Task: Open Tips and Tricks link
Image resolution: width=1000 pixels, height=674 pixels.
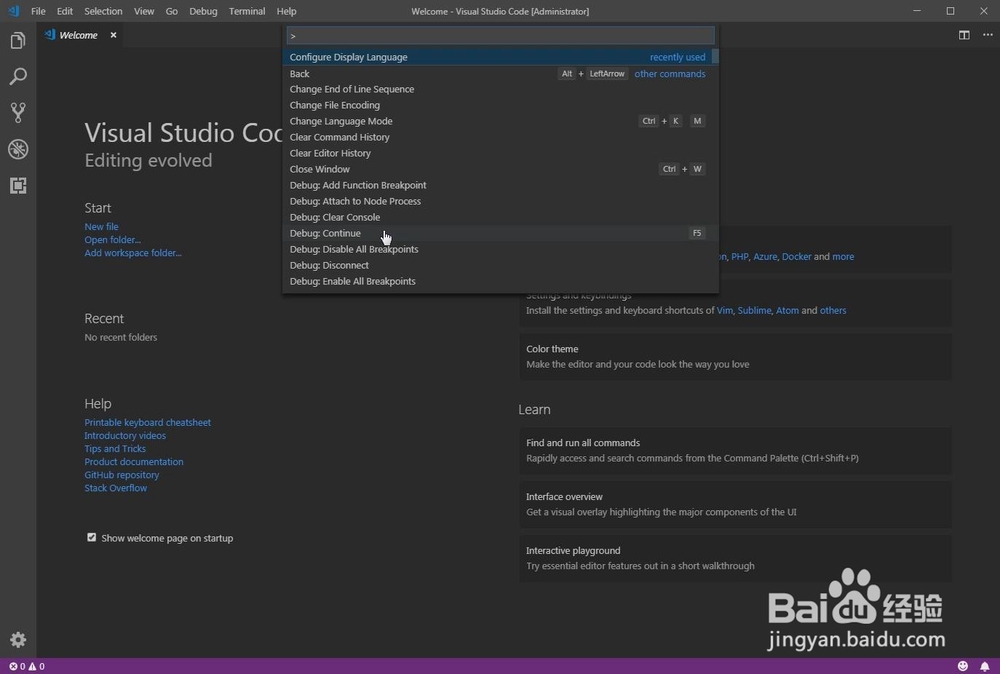Action: pyautogui.click(x=115, y=448)
